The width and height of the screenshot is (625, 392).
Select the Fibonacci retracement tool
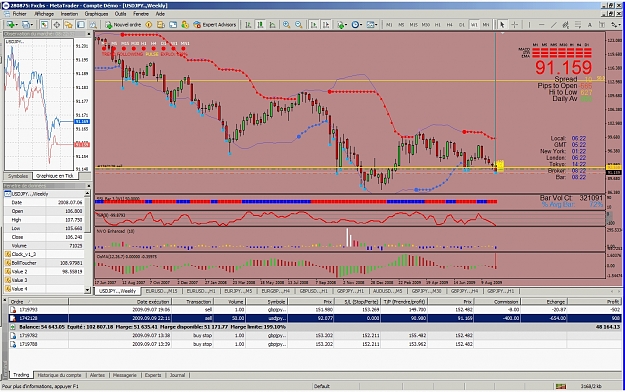[578, 25]
